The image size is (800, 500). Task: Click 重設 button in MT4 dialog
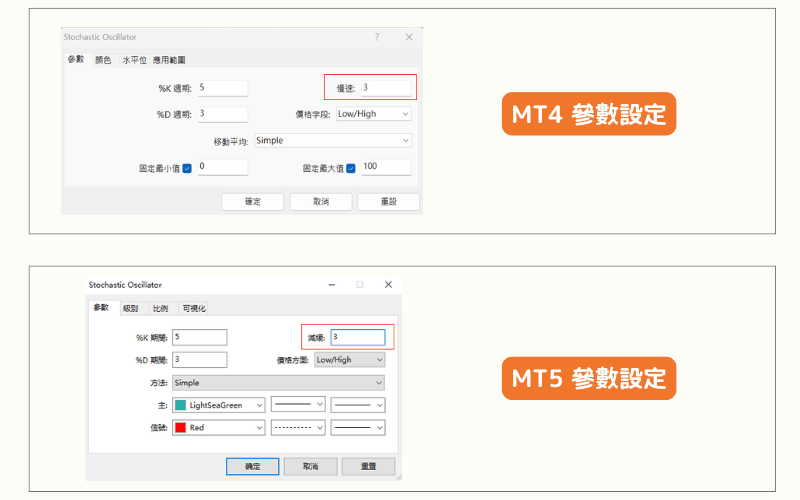point(389,202)
